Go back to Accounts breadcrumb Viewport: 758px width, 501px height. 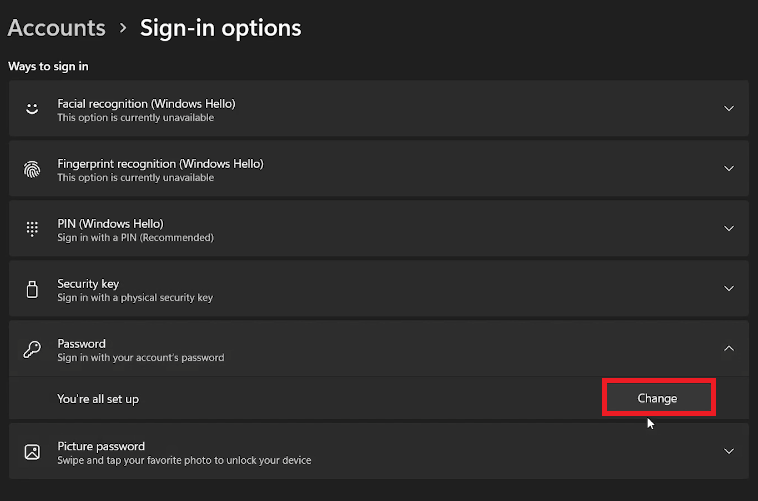click(x=56, y=28)
